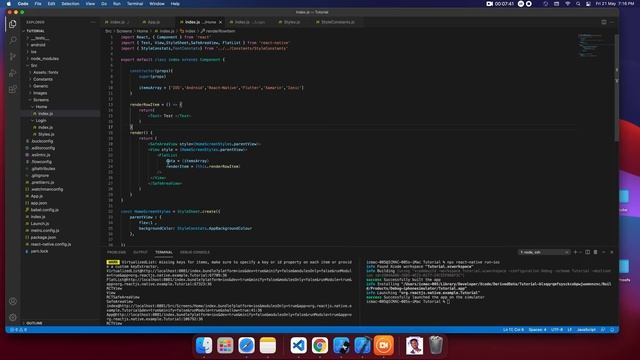Image resolution: width=640 pixels, height=360 pixels.
Task: Switch to the App.js editor tab
Action: pos(153,22)
